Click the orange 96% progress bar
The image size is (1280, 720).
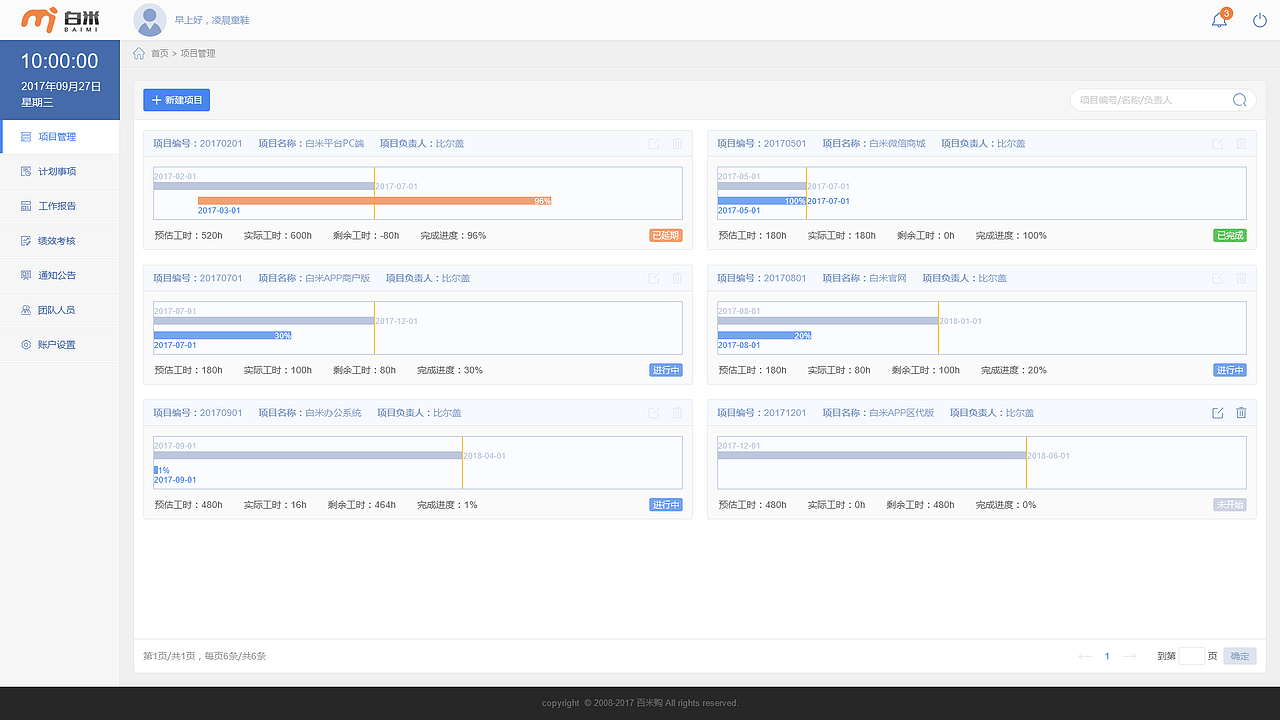tap(374, 201)
